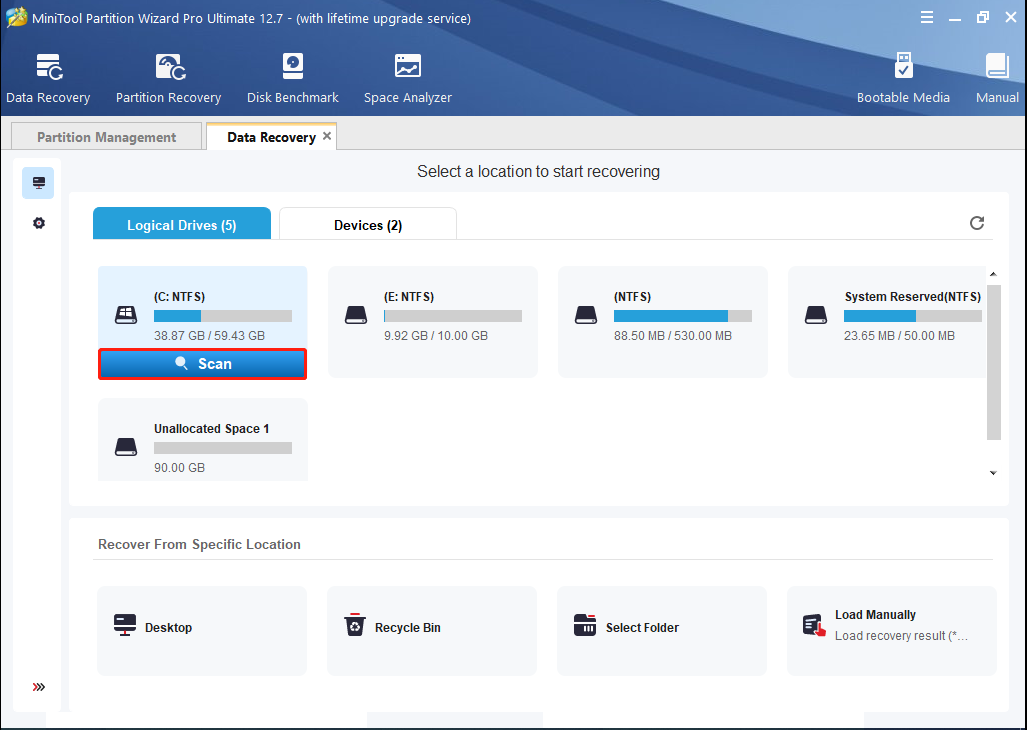Refresh the drive list
The image size is (1027, 730).
pos(977,223)
